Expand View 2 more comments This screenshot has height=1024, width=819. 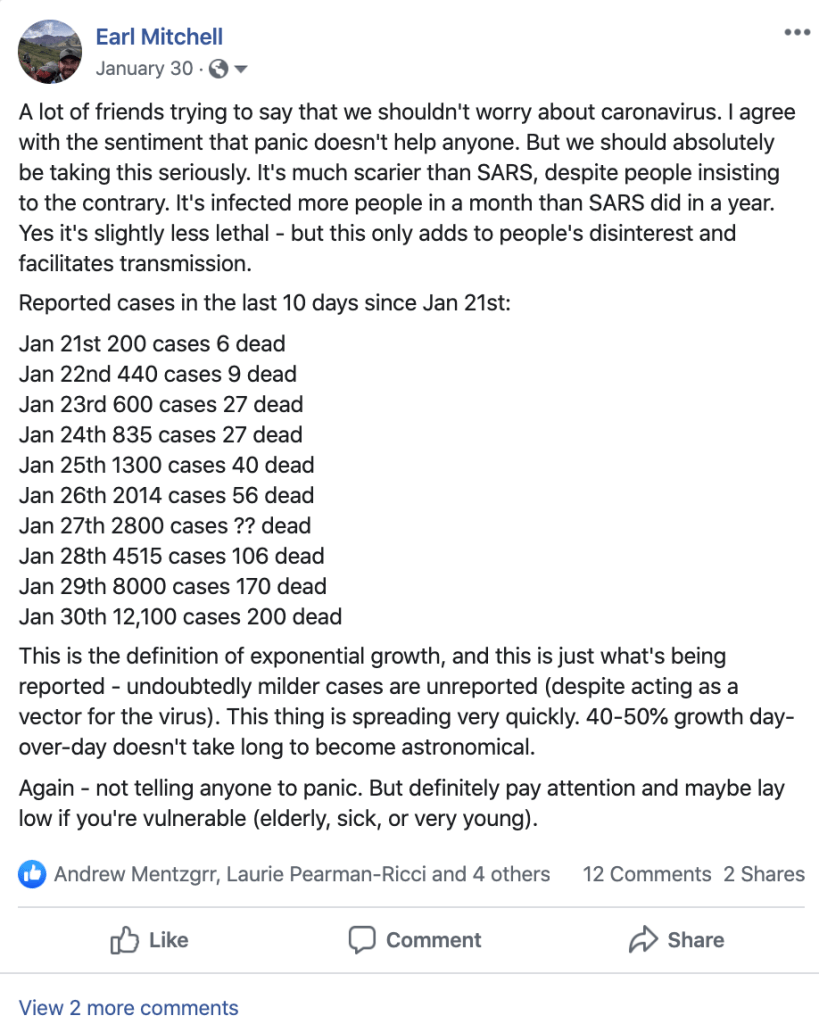click(129, 1007)
